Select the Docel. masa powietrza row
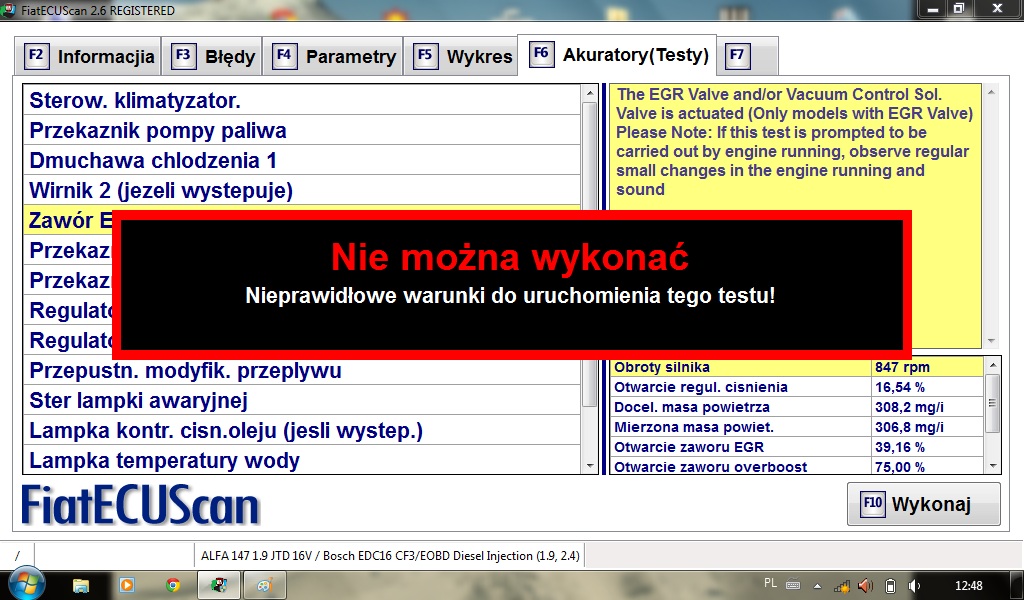The height and width of the screenshot is (600, 1024). pos(797,407)
